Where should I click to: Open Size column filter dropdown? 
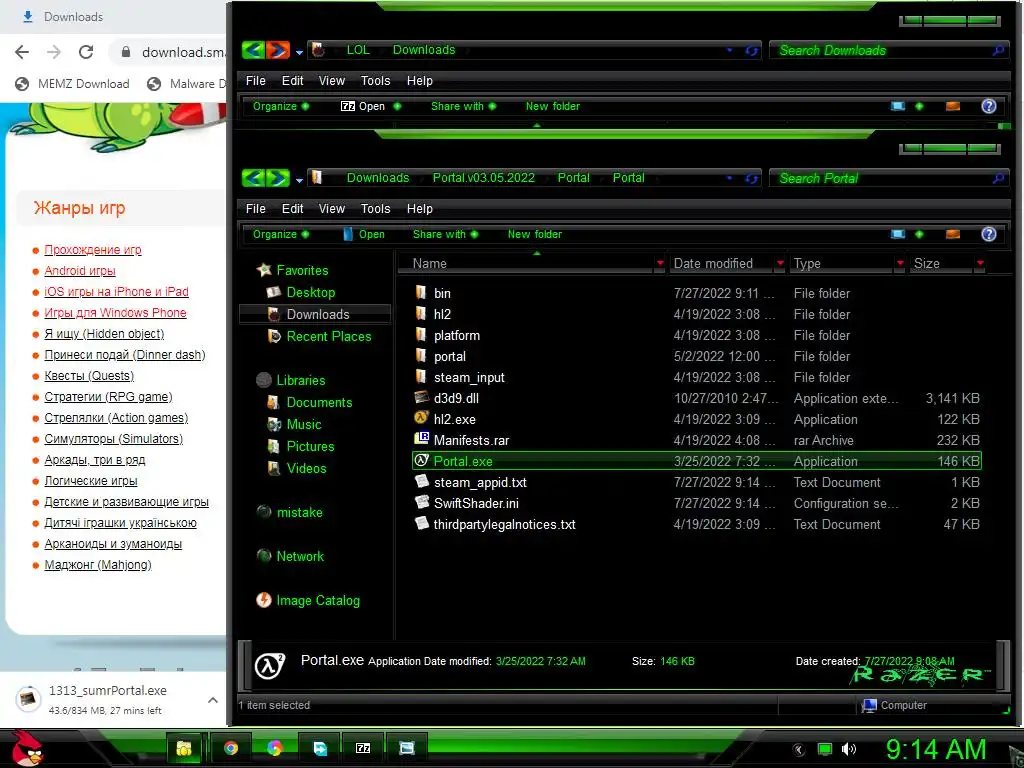click(980, 263)
